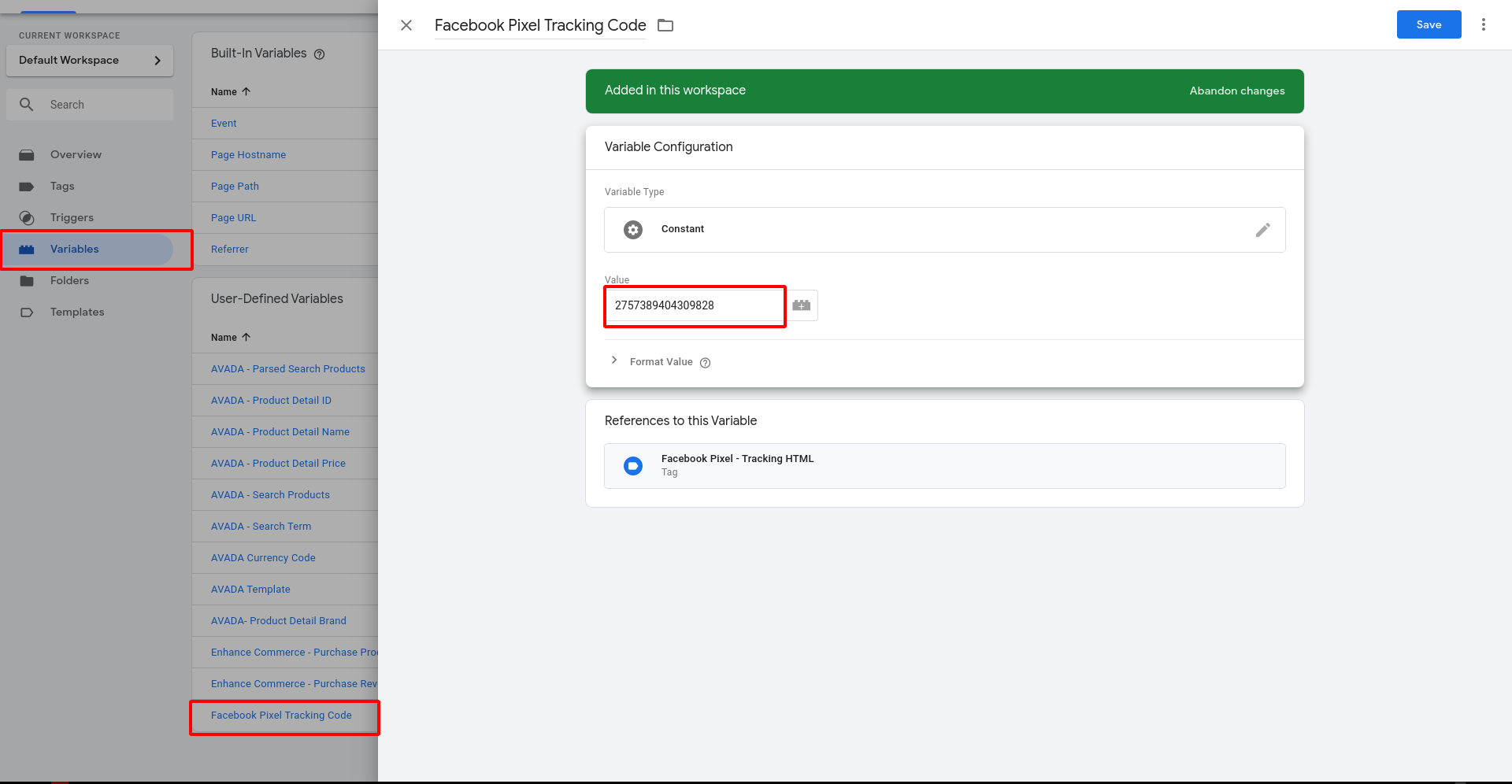Screen dimensions: 1512x784
Task: Click the Templates outline icon
Action: 27,312
